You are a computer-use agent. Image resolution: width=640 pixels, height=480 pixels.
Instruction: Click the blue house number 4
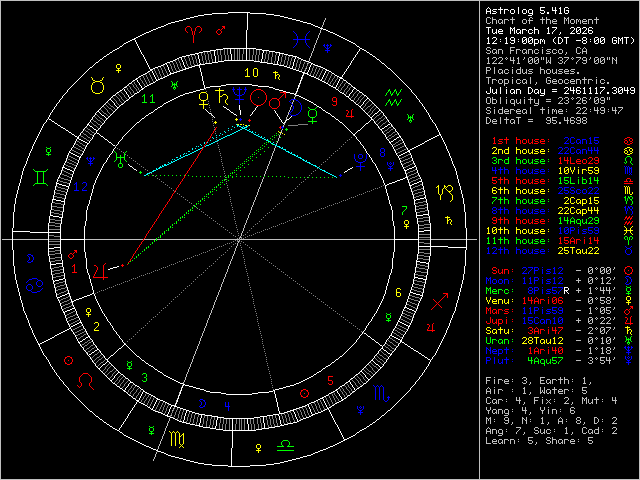(x=227, y=406)
